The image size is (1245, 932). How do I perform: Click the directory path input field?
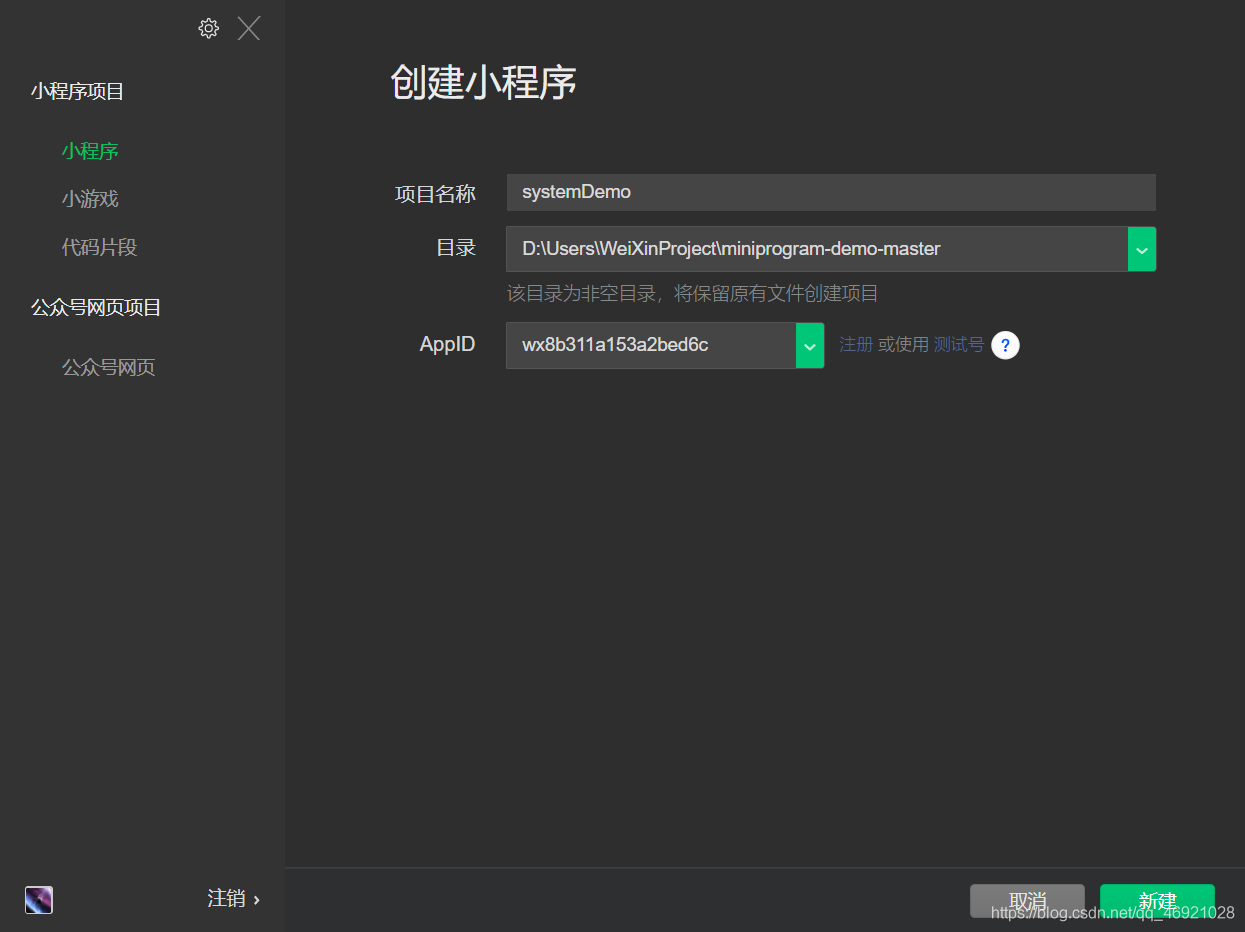pos(817,249)
